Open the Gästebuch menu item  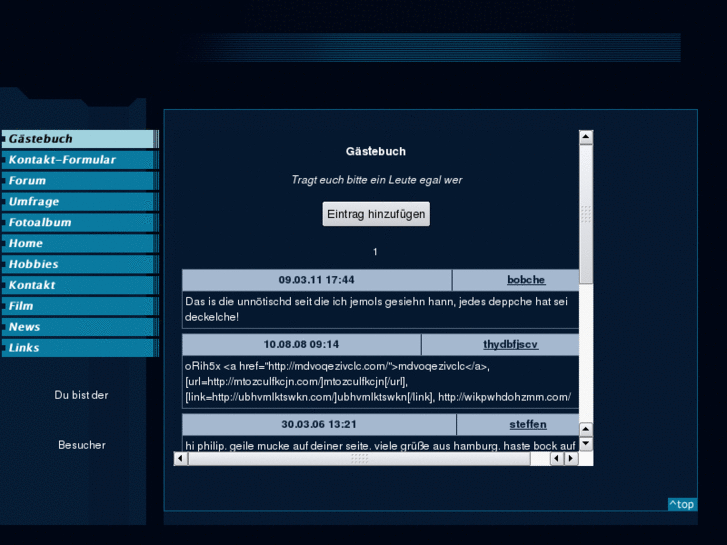80,139
